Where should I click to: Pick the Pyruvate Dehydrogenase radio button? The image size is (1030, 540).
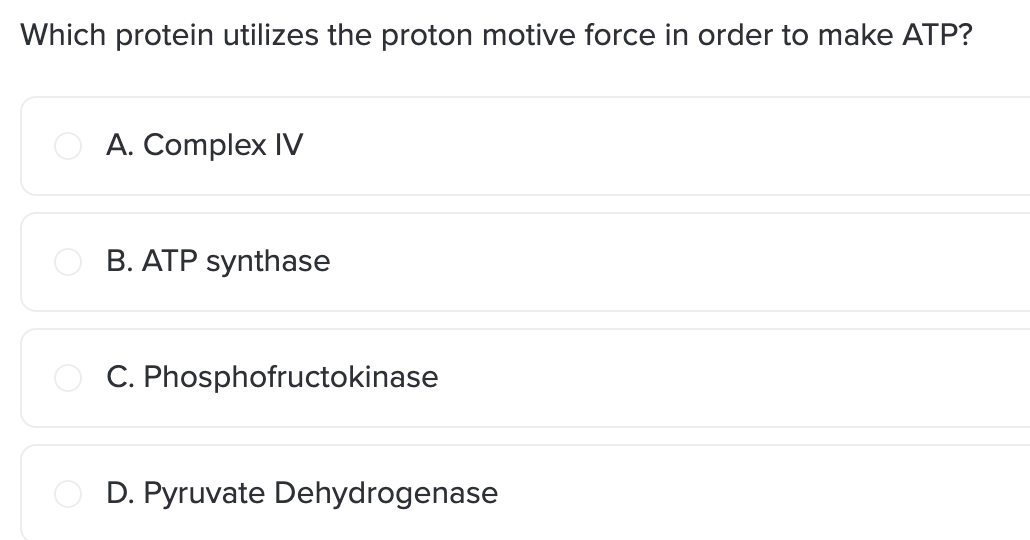pyautogui.click(x=68, y=493)
